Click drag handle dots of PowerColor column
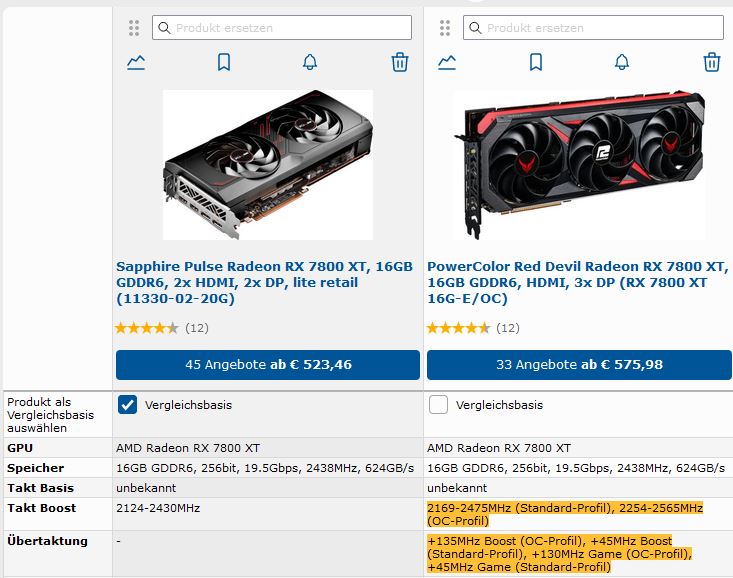 (x=445, y=28)
